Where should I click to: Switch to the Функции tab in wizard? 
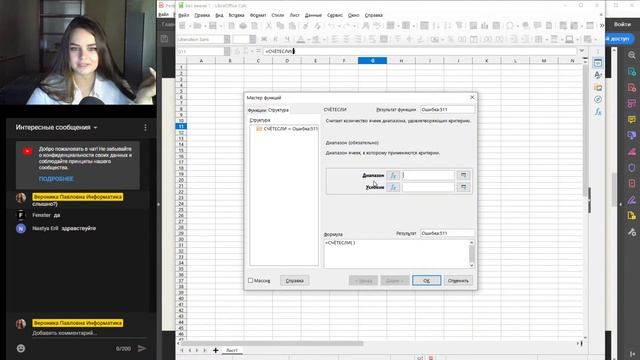coord(257,110)
